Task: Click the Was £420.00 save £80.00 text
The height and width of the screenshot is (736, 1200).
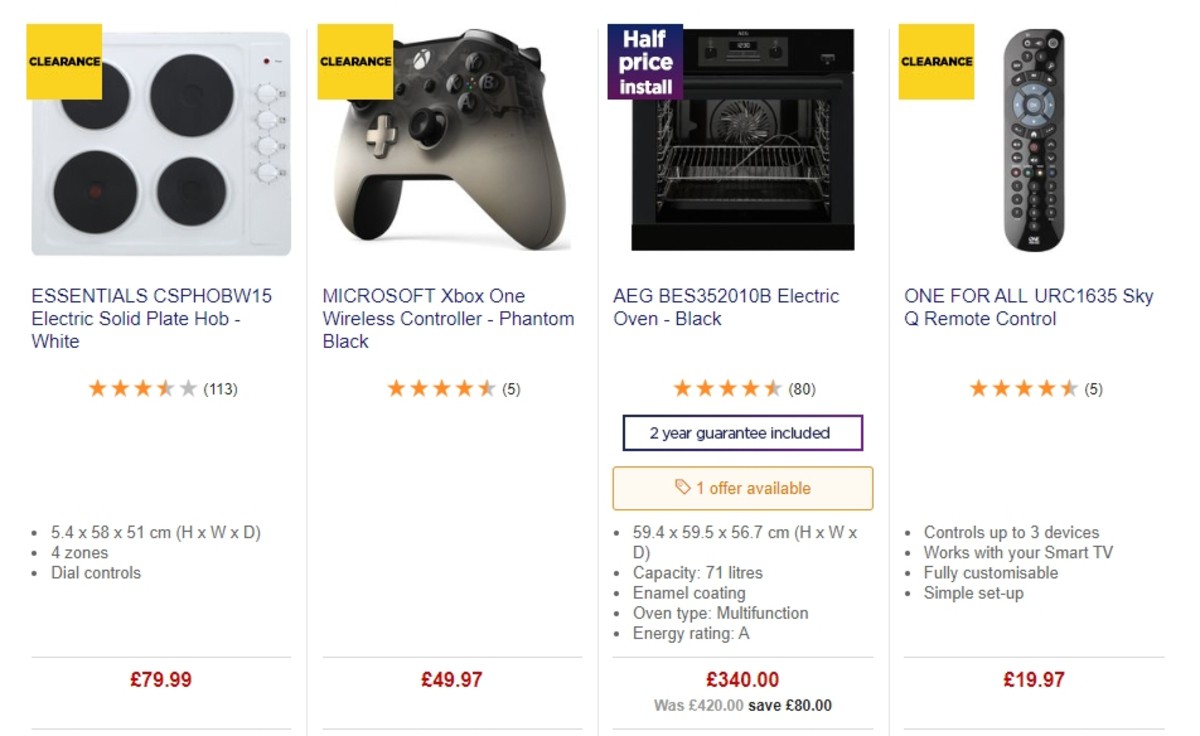Action: (742, 705)
